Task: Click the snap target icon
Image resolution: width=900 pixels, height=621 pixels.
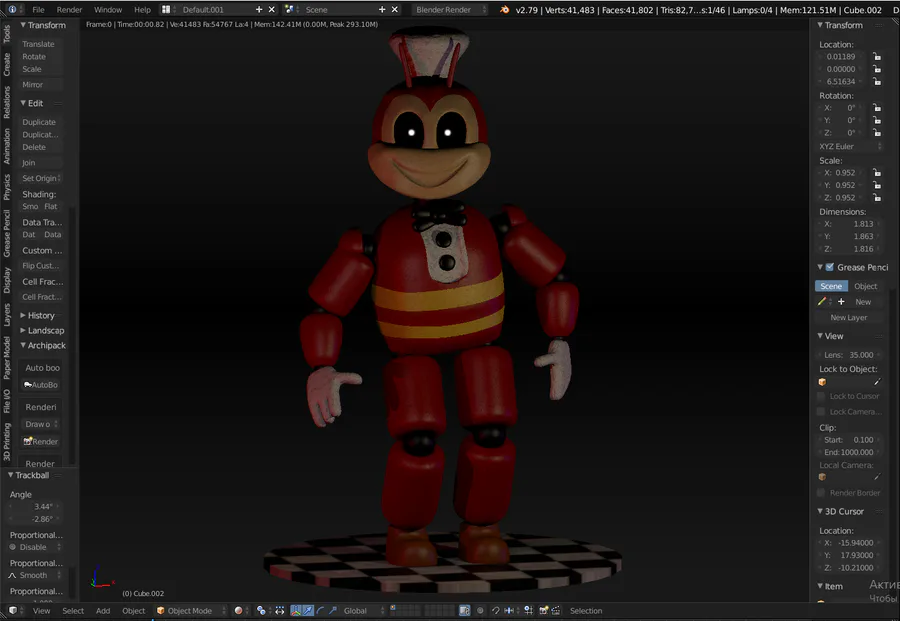Action: pyautogui.click(x=529, y=610)
